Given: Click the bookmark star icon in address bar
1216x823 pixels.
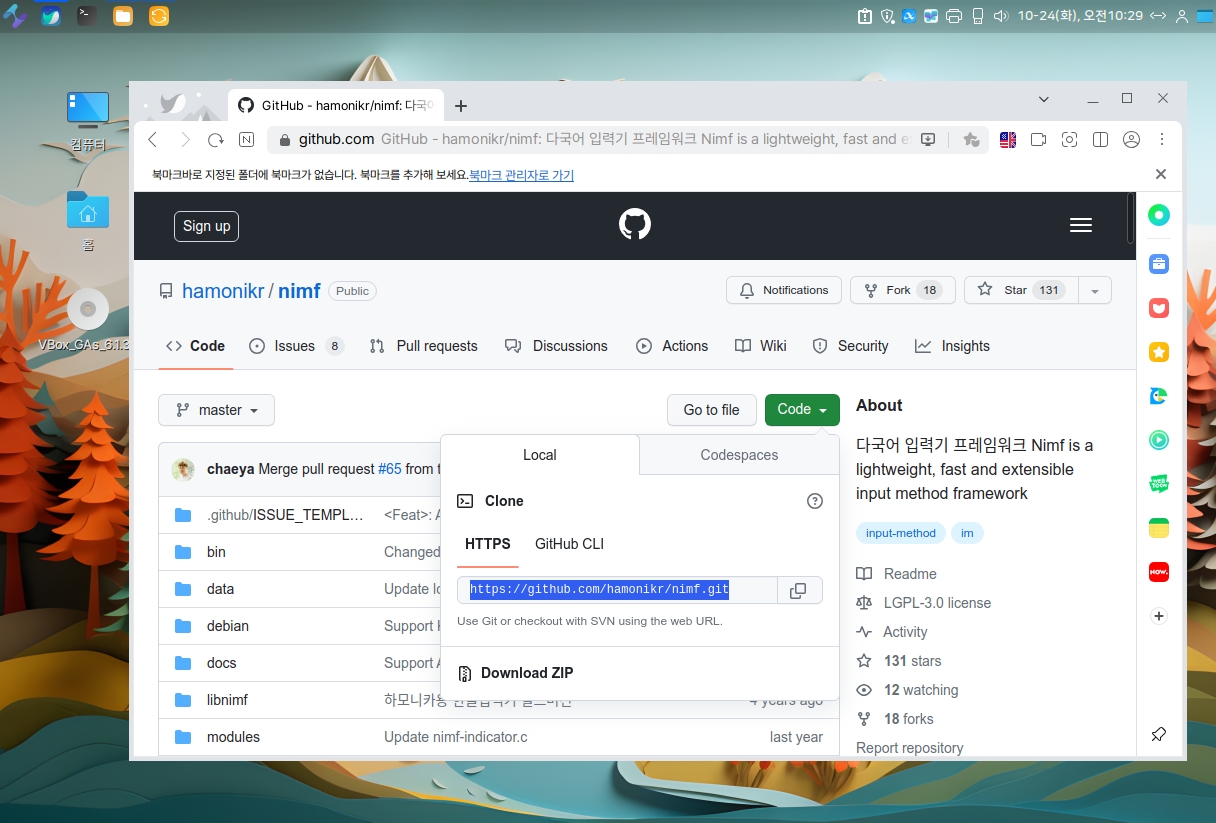Looking at the screenshot, I should (971, 140).
